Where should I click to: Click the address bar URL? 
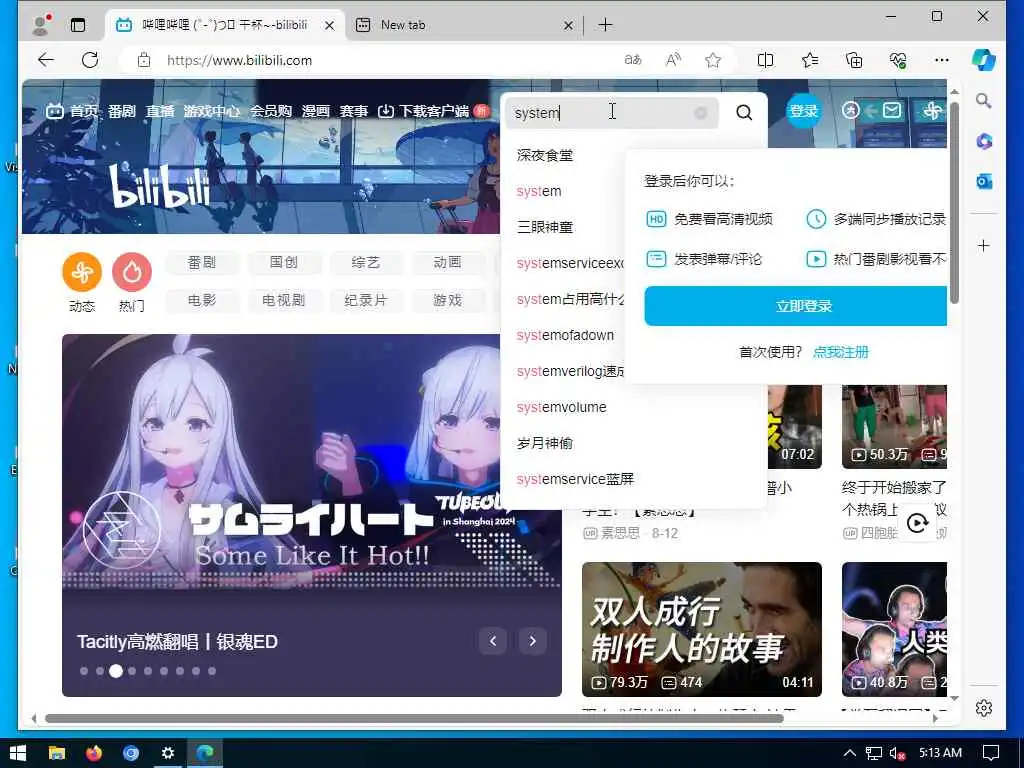pos(239,60)
